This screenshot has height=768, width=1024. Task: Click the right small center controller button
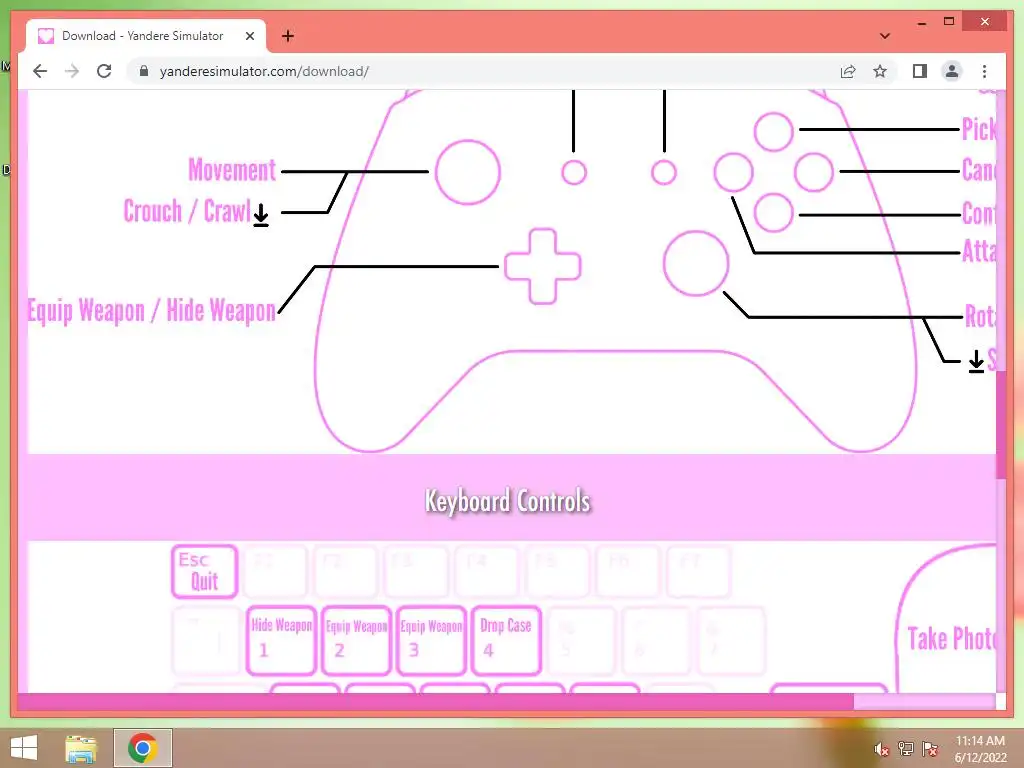coord(664,172)
